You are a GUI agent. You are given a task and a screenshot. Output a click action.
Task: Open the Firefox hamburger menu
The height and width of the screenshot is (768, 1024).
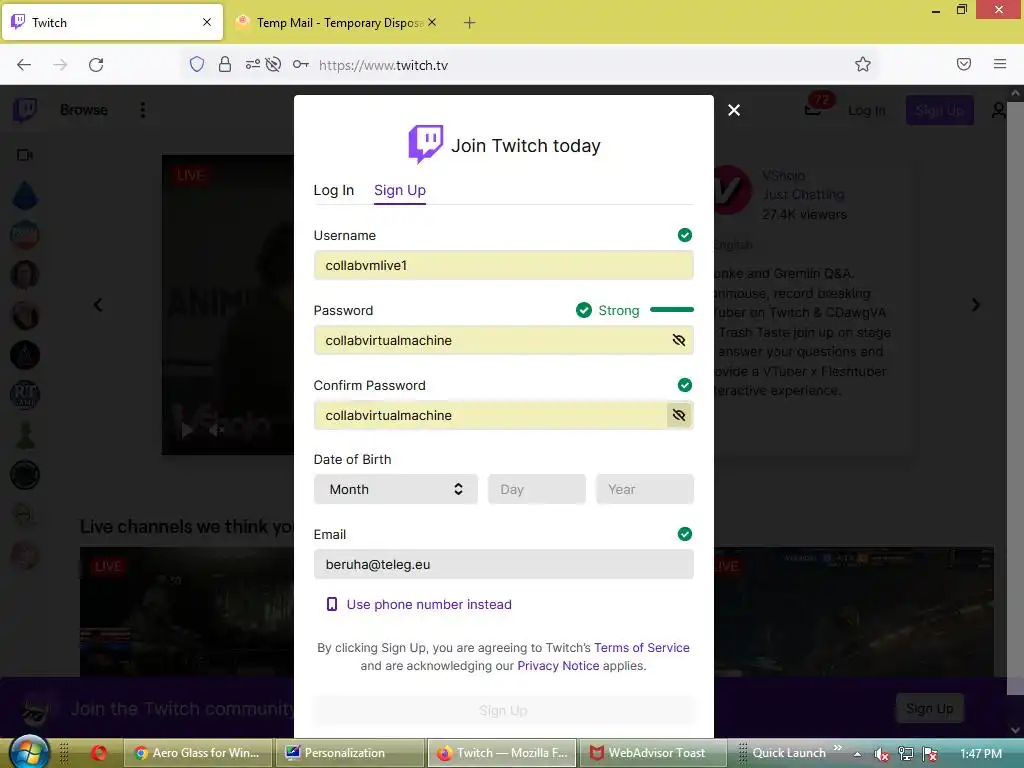[x=1000, y=64]
